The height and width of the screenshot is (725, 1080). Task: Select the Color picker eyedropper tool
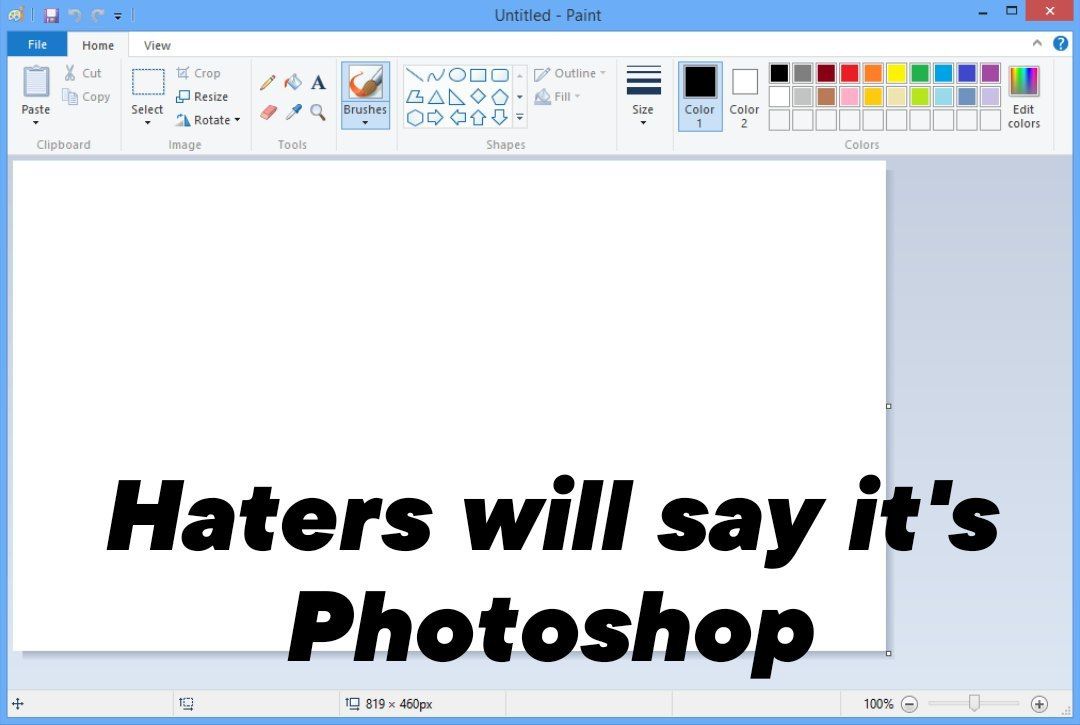tap(293, 112)
